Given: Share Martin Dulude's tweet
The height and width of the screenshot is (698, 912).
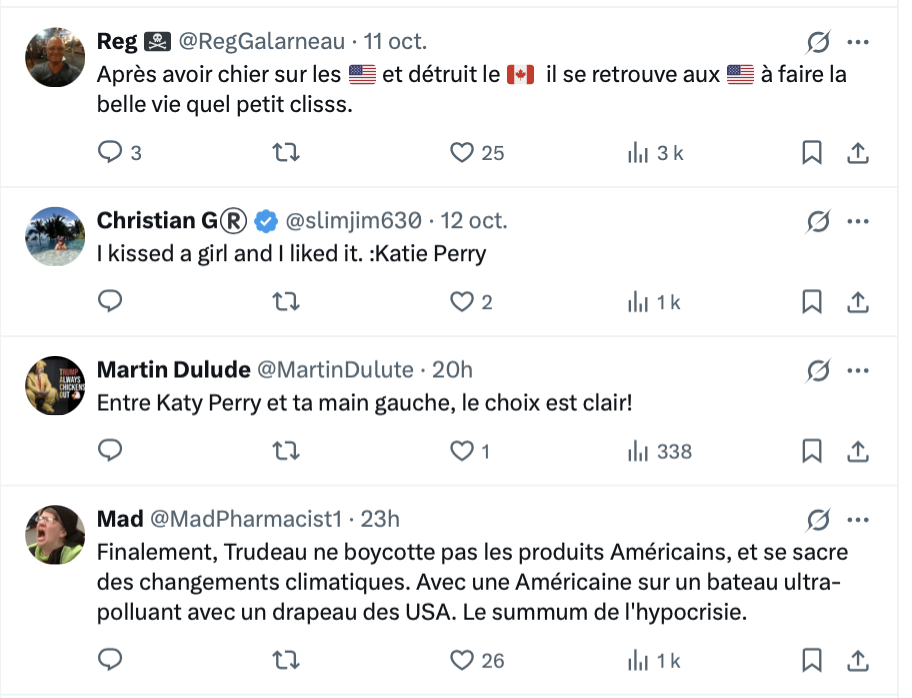Looking at the screenshot, I should pyautogui.click(x=857, y=451).
